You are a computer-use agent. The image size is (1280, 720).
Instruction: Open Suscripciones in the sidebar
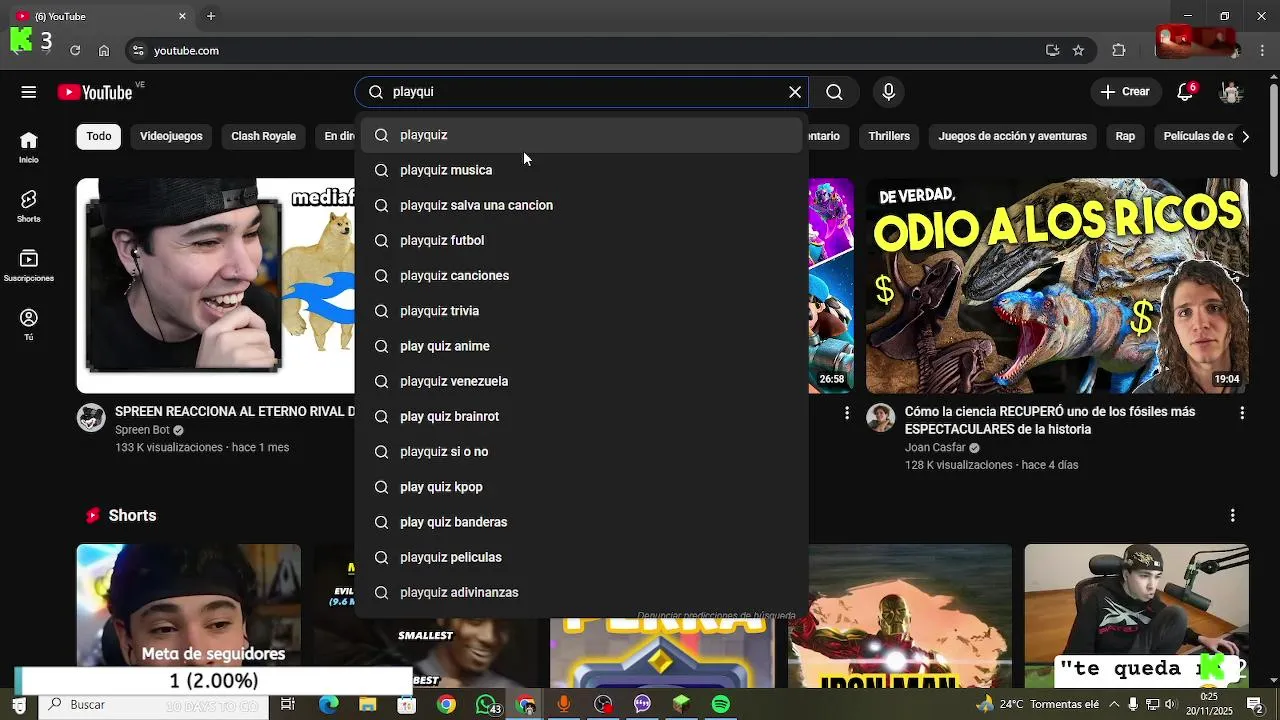click(29, 265)
